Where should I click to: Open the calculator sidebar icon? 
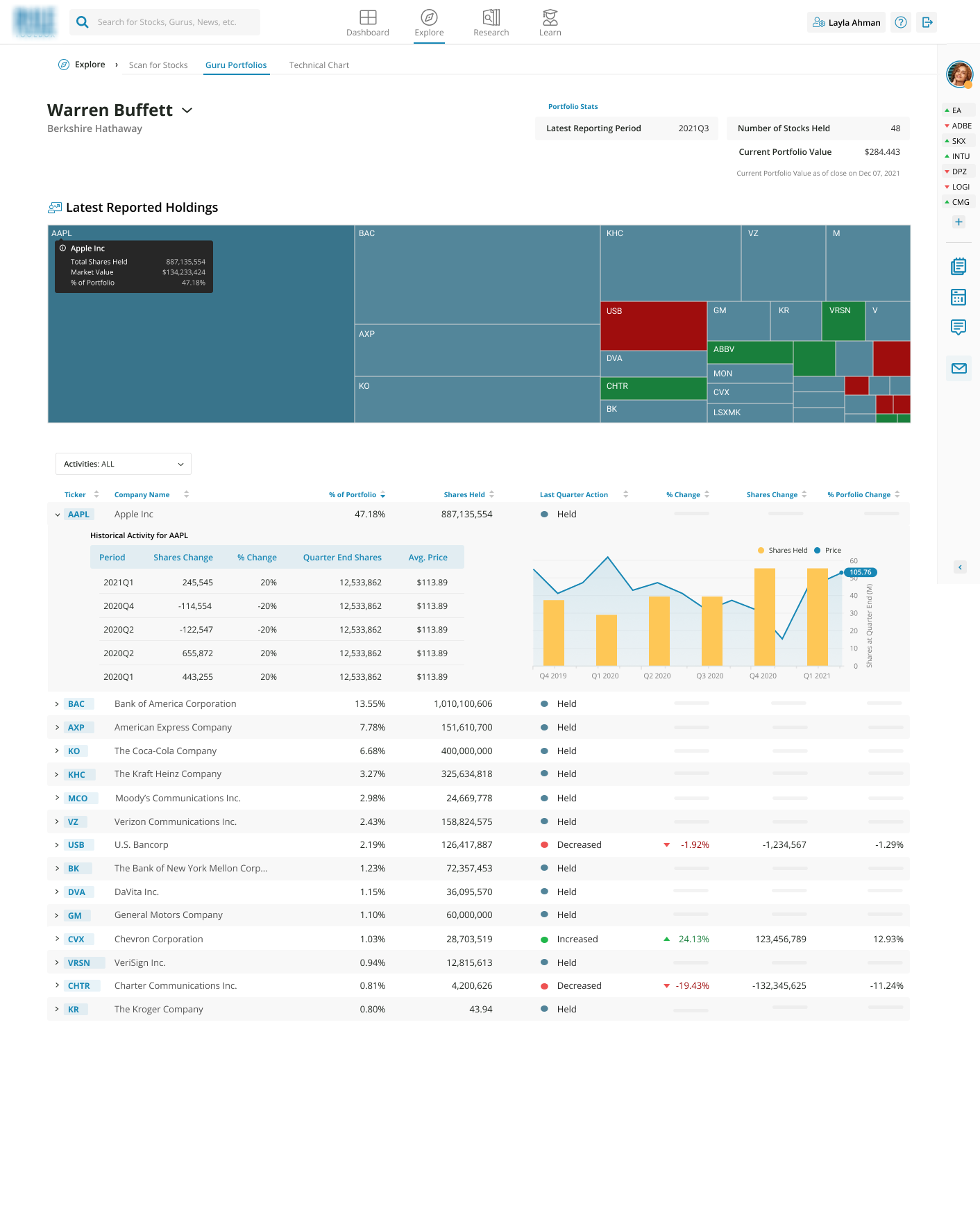point(958,297)
